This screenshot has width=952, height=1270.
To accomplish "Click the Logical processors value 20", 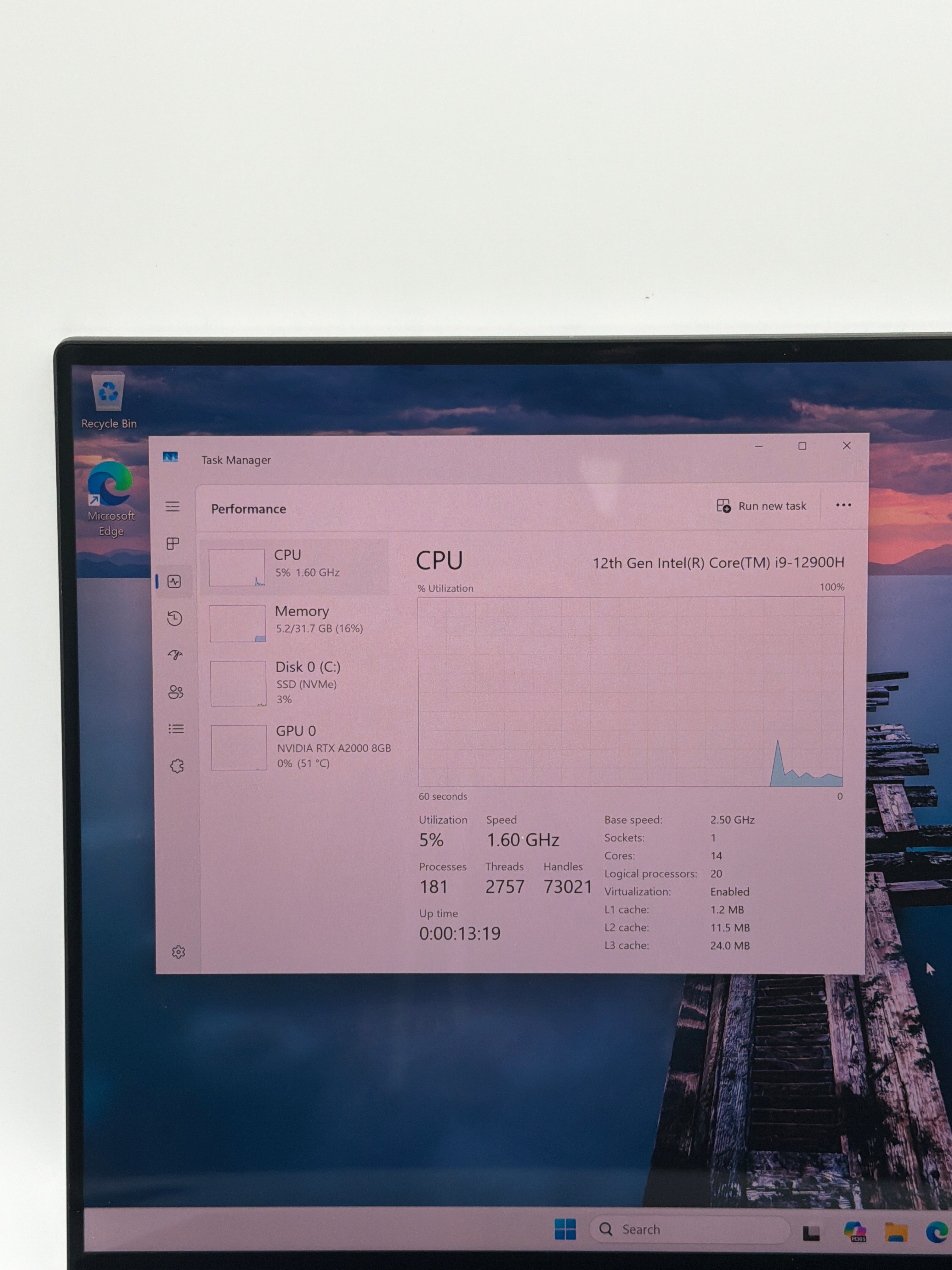I will coord(716,874).
